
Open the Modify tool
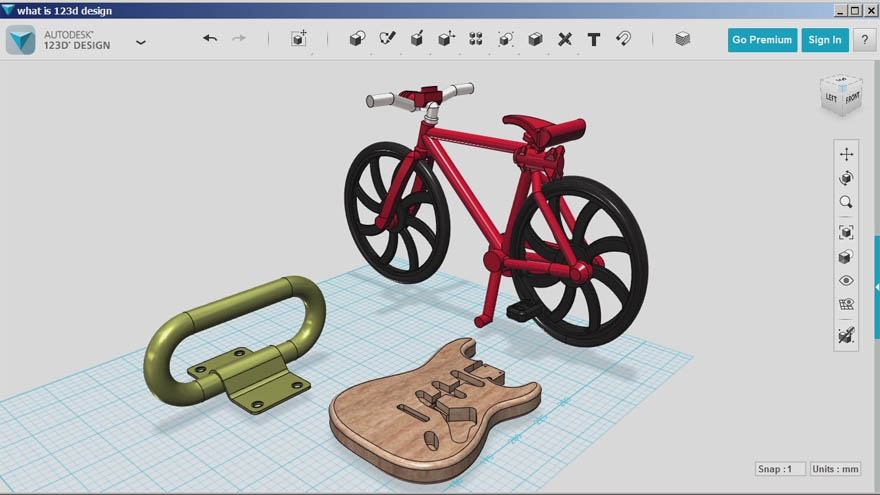coord(447,39)
